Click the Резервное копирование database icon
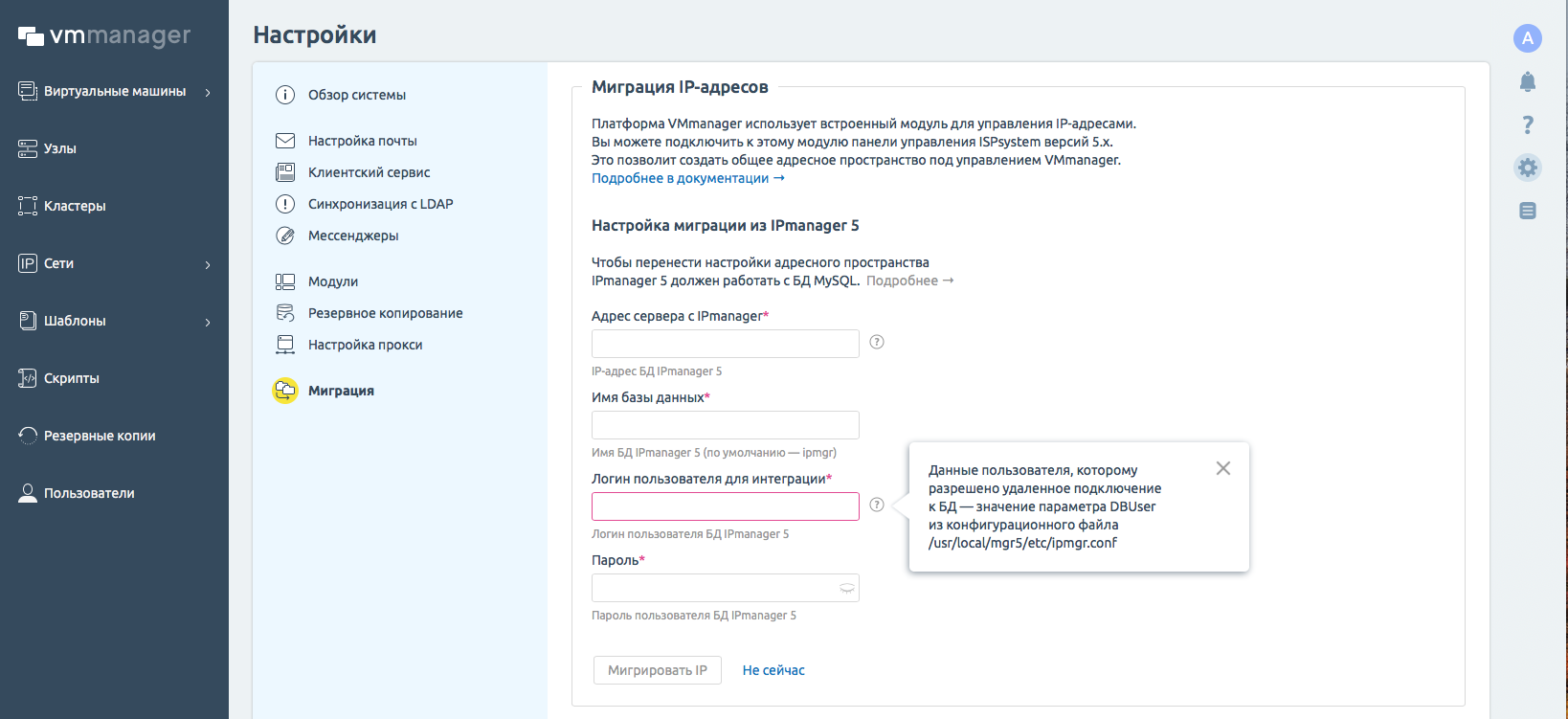 pos(285,313)
